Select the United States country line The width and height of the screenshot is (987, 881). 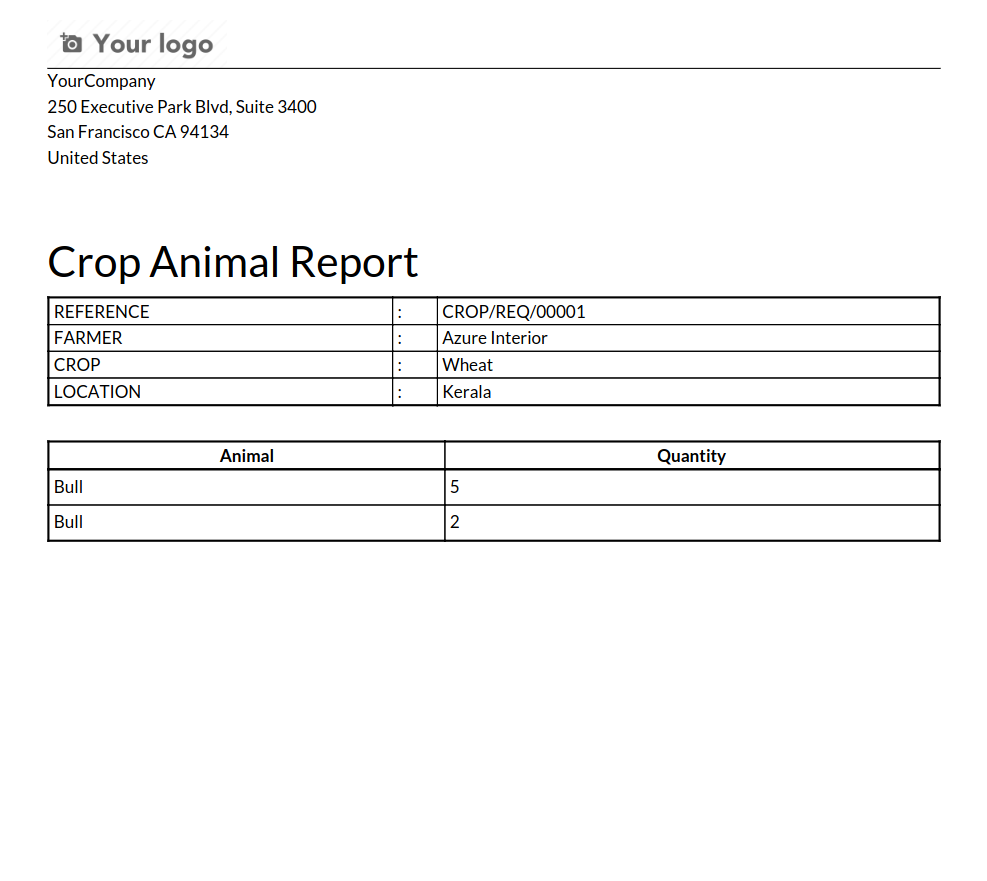pyautogui.click(x=98, y=158)
